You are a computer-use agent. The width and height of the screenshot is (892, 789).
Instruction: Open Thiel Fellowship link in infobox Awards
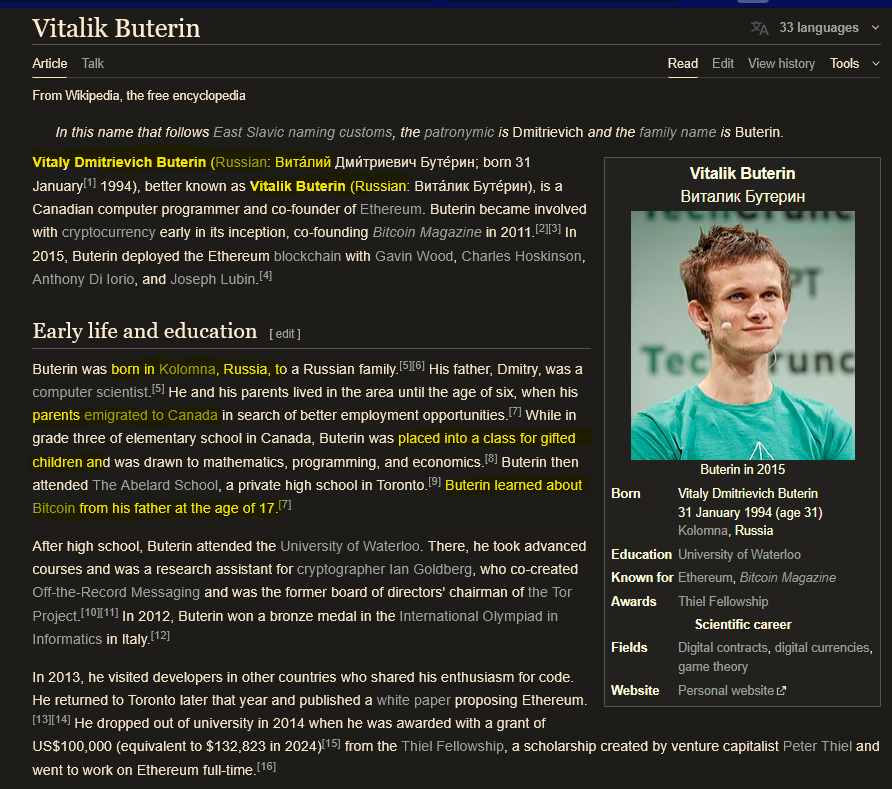click(723, 602)
